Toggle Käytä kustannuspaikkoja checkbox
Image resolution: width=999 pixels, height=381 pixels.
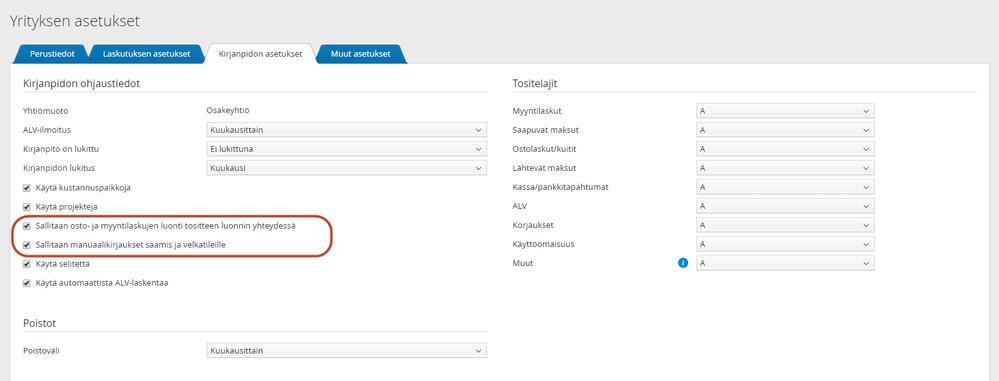pyautogui.click(x=27, y=188)
